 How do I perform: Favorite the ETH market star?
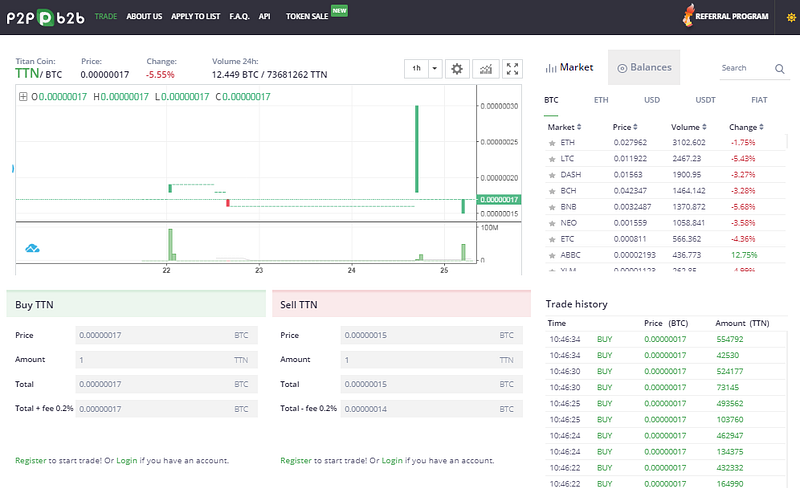(552, 143)
